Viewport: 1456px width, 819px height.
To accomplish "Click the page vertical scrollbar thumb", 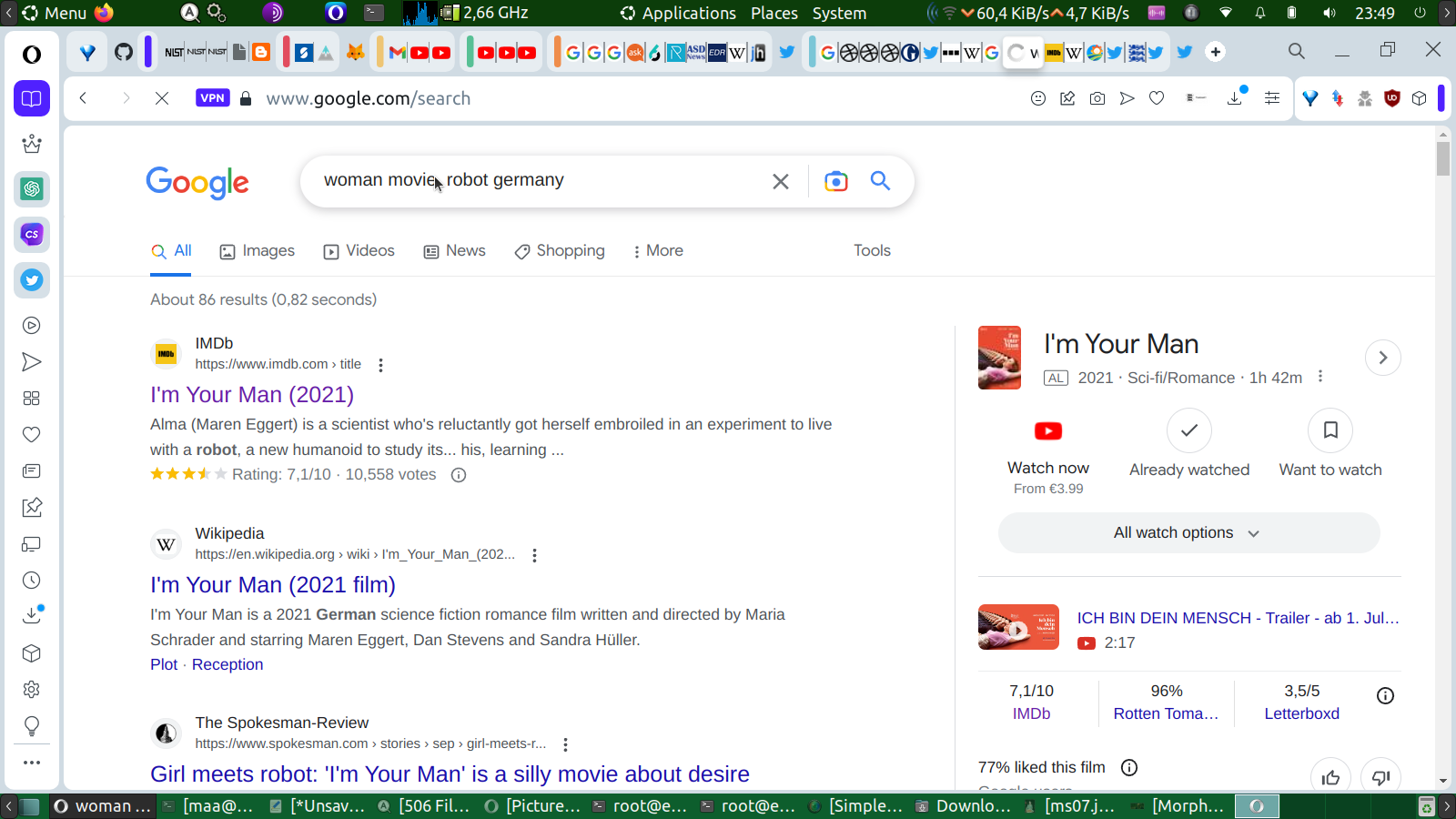I will [1443, 158].
